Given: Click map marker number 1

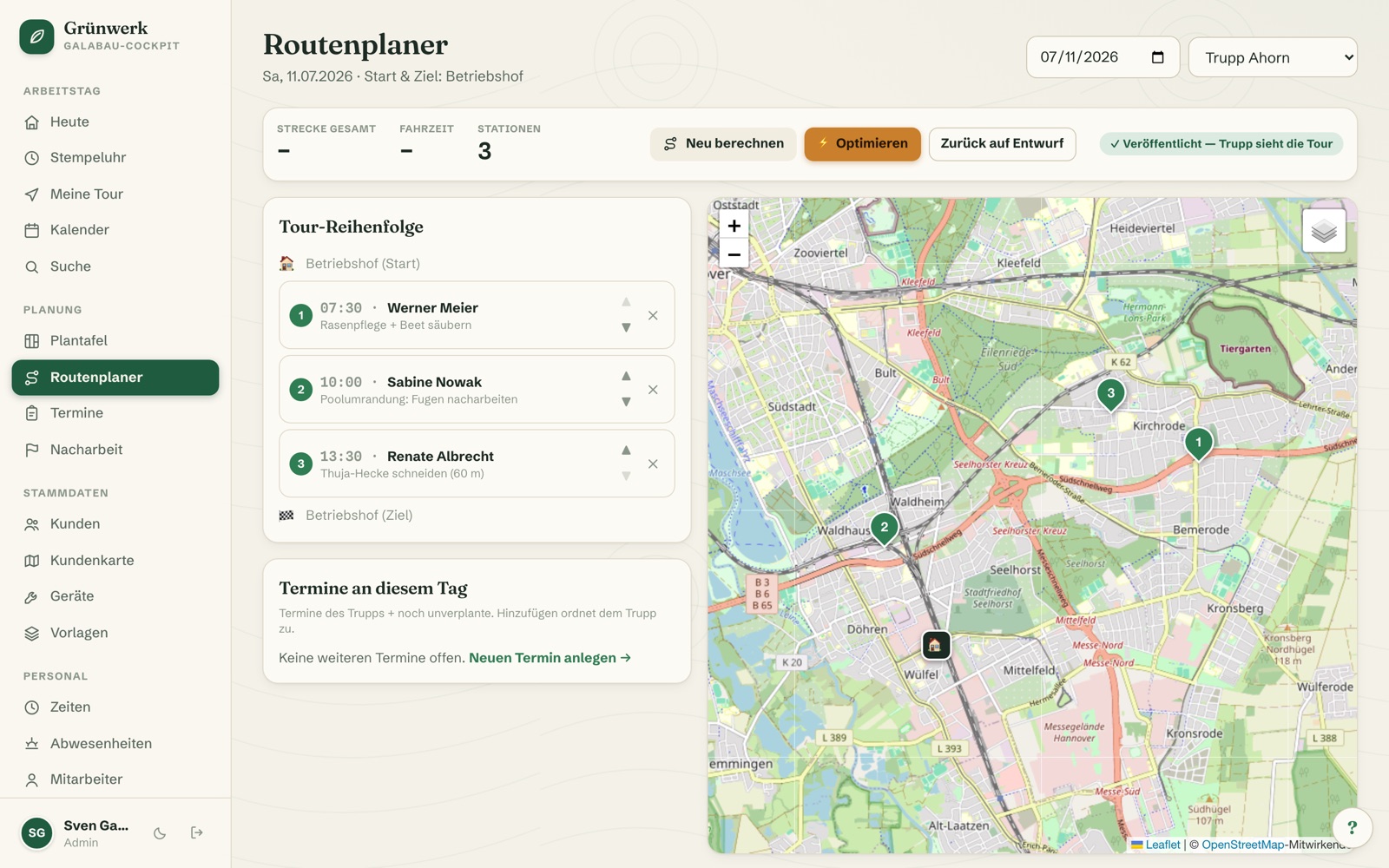Looking at the screenshot, I should [x=1198, y=444].
